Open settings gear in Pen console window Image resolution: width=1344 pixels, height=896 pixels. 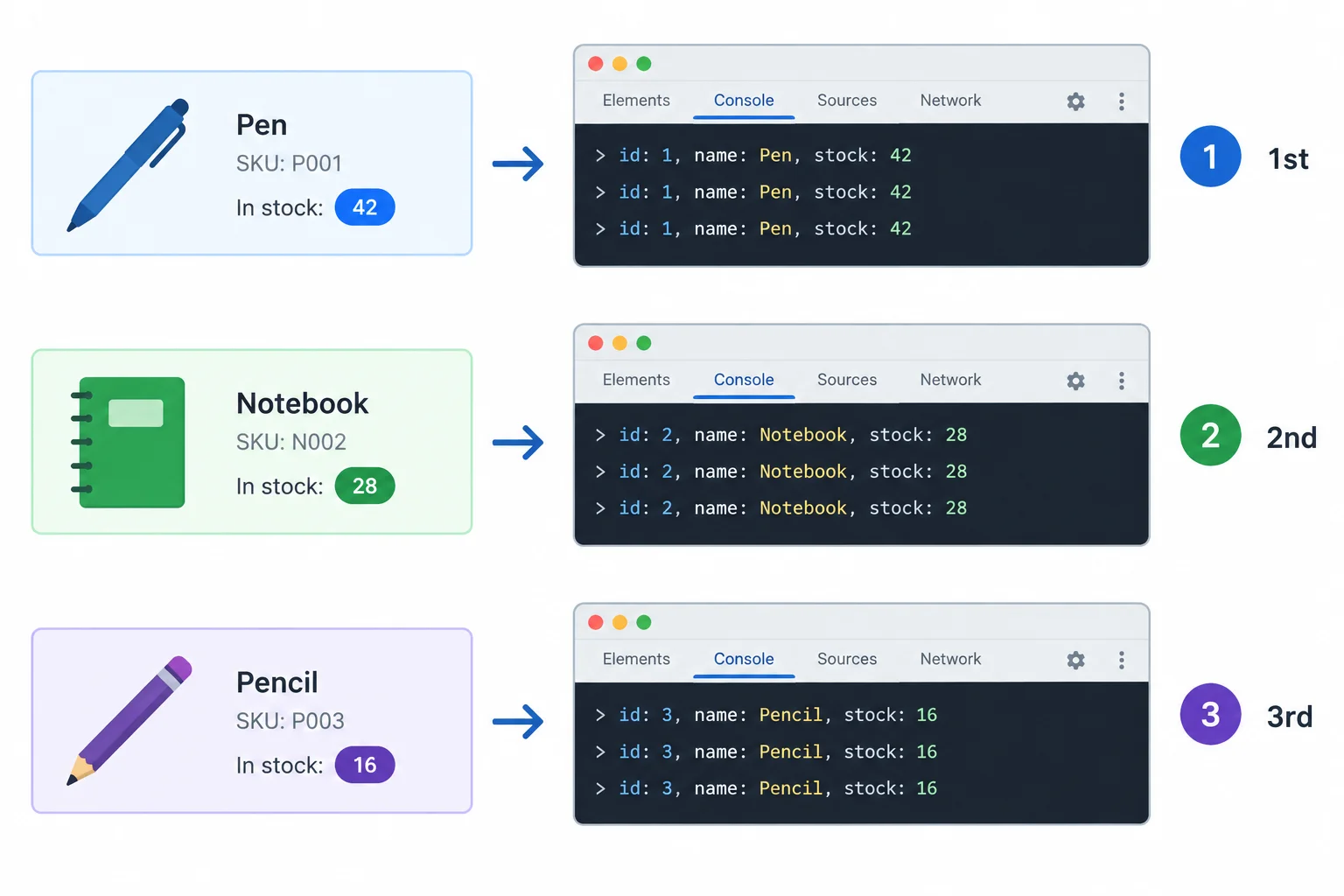pos(1075,101)
